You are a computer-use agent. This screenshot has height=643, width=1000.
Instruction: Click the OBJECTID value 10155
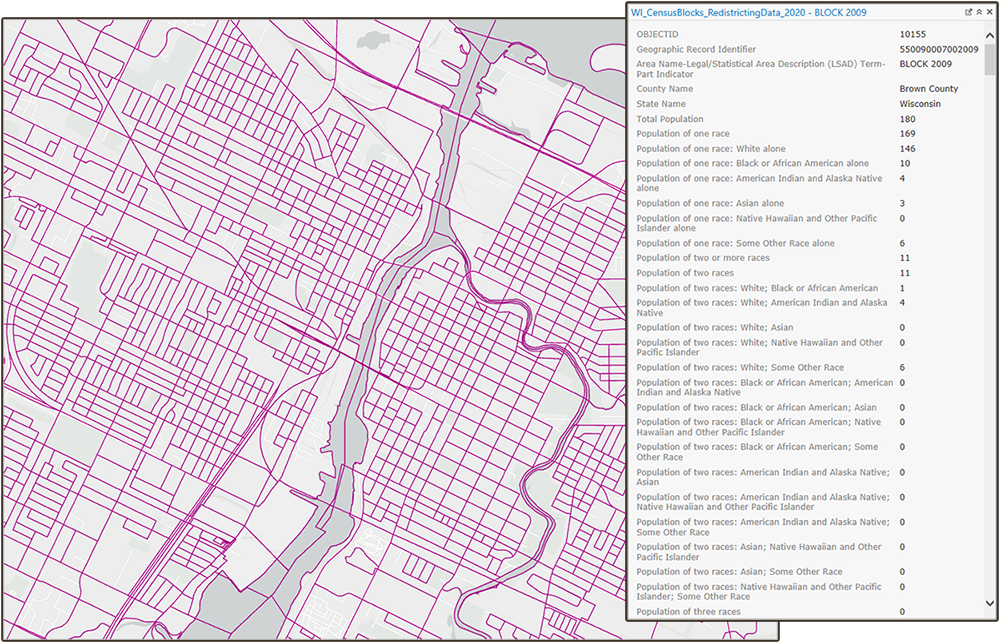pyautogui.click(x=913, y=33)
